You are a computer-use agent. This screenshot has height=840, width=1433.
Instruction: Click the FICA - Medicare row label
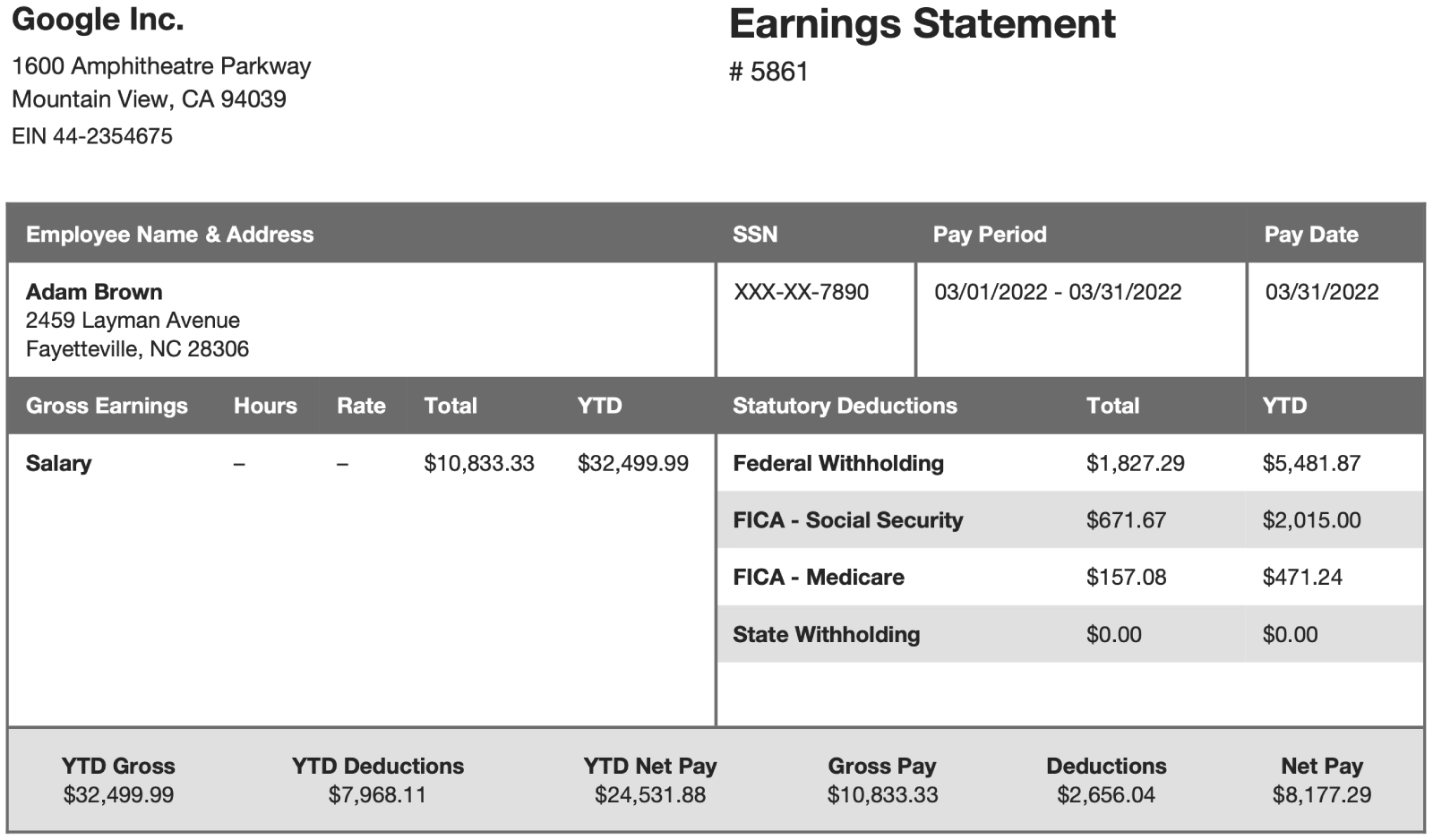point(818,577)
